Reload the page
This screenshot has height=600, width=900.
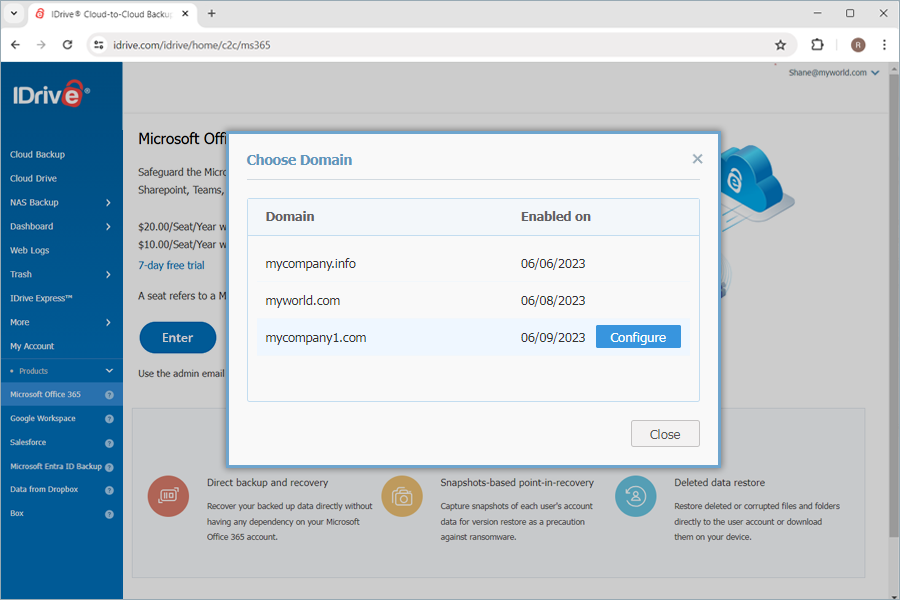point(67,45)
